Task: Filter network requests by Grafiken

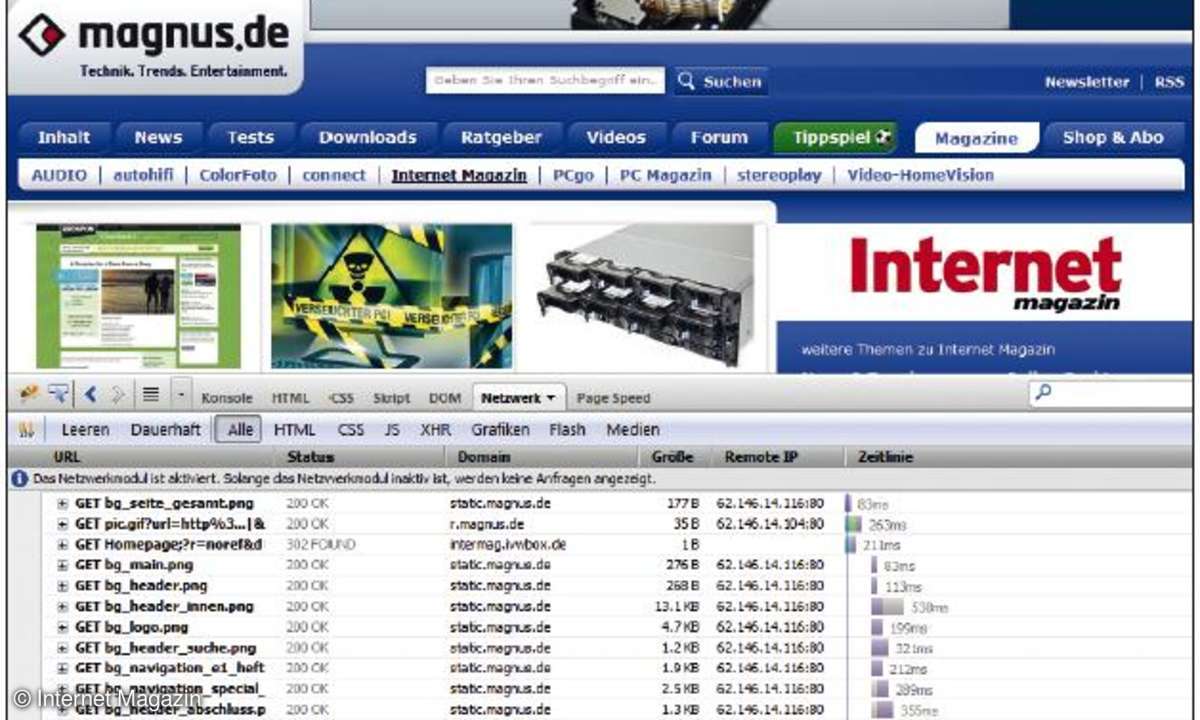Action: 500,430
